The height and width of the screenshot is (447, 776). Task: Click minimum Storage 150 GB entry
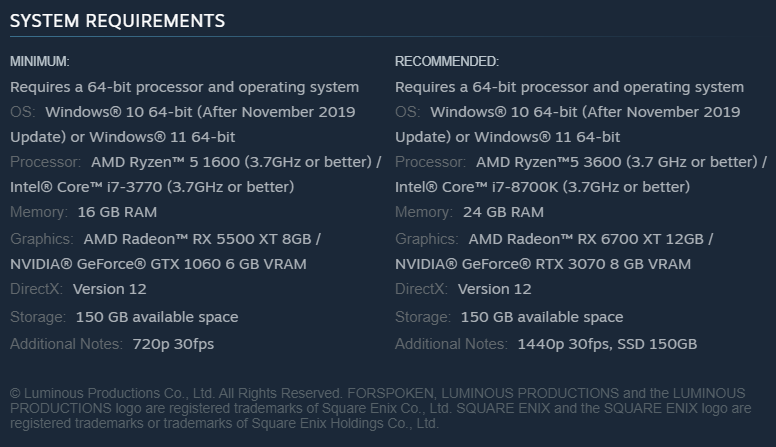pyautogui.click(x=124, y=317)
